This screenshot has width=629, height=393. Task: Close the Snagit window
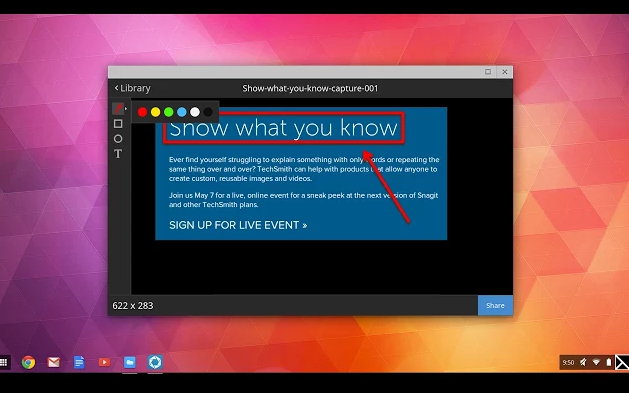pos(505,72)
